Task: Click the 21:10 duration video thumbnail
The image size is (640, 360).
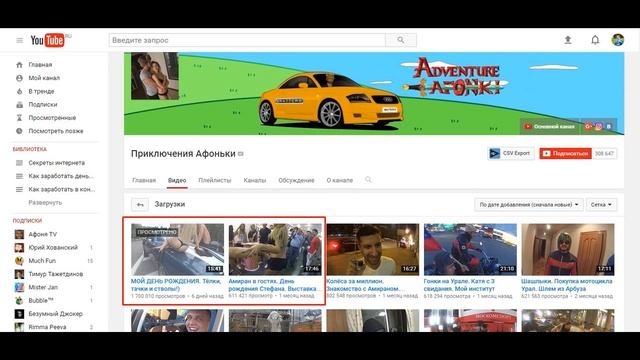Action: pyautogui.click(x=470, y=249)
